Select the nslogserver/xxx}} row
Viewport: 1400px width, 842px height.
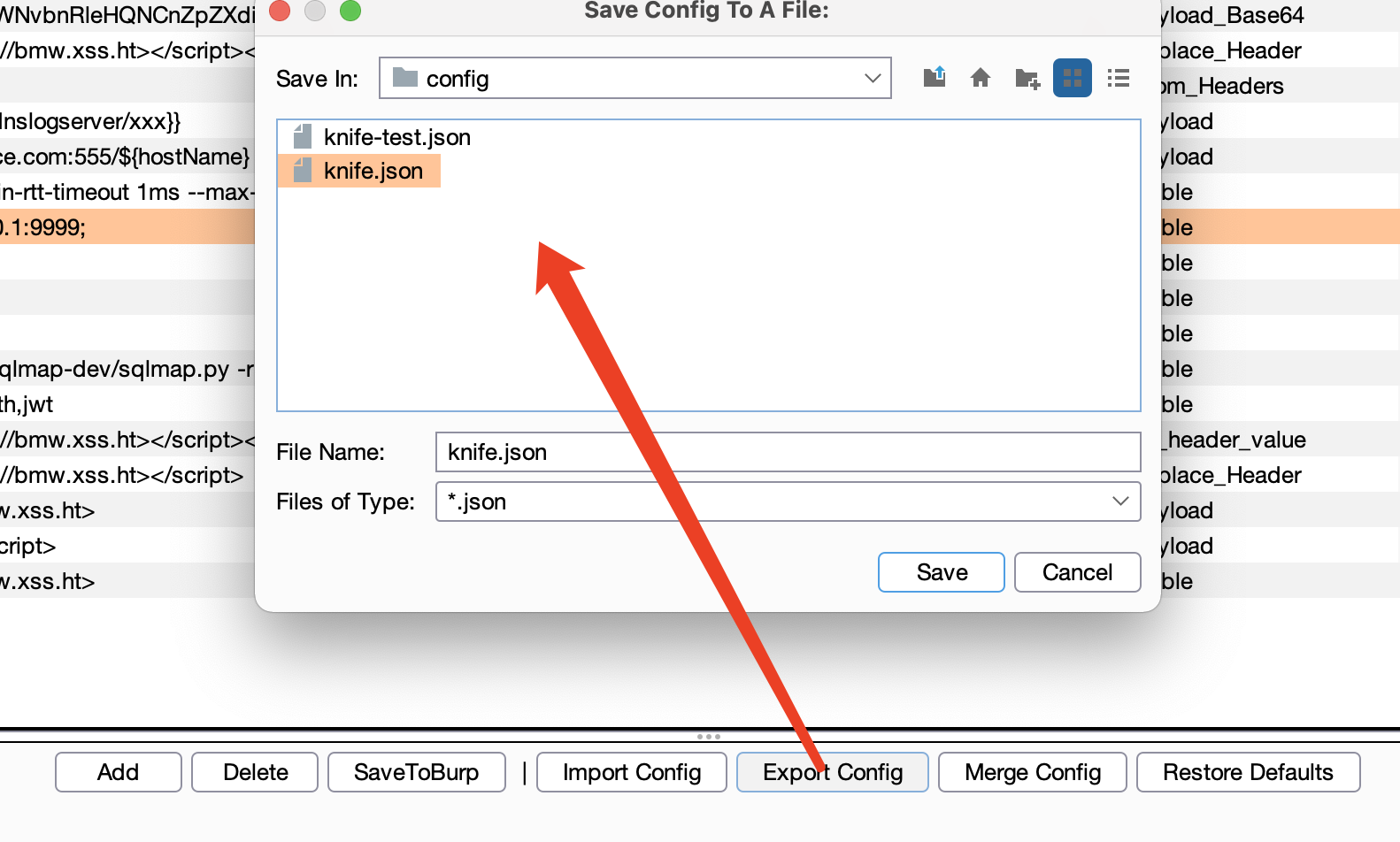point(127,121)
